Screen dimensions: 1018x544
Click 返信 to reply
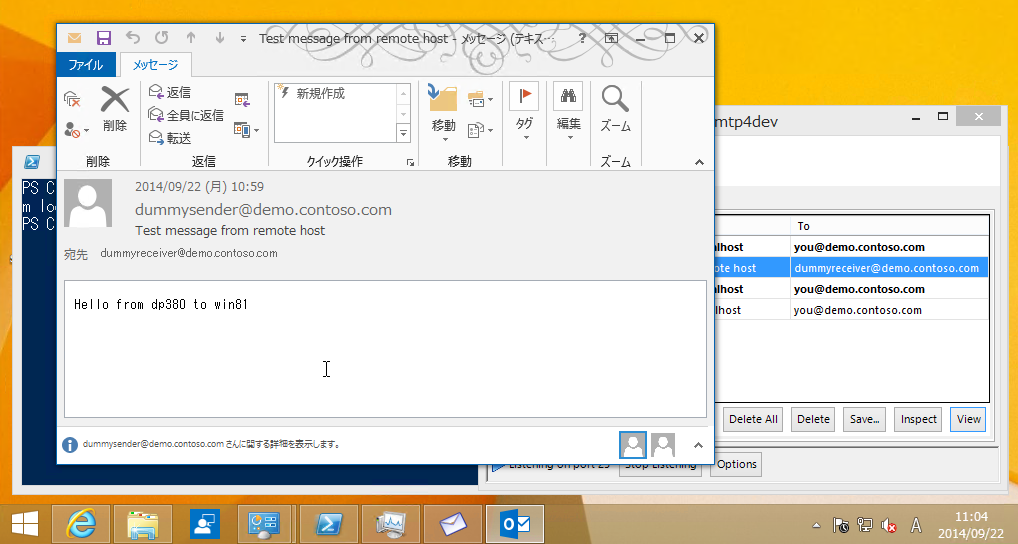coord(169,92)
